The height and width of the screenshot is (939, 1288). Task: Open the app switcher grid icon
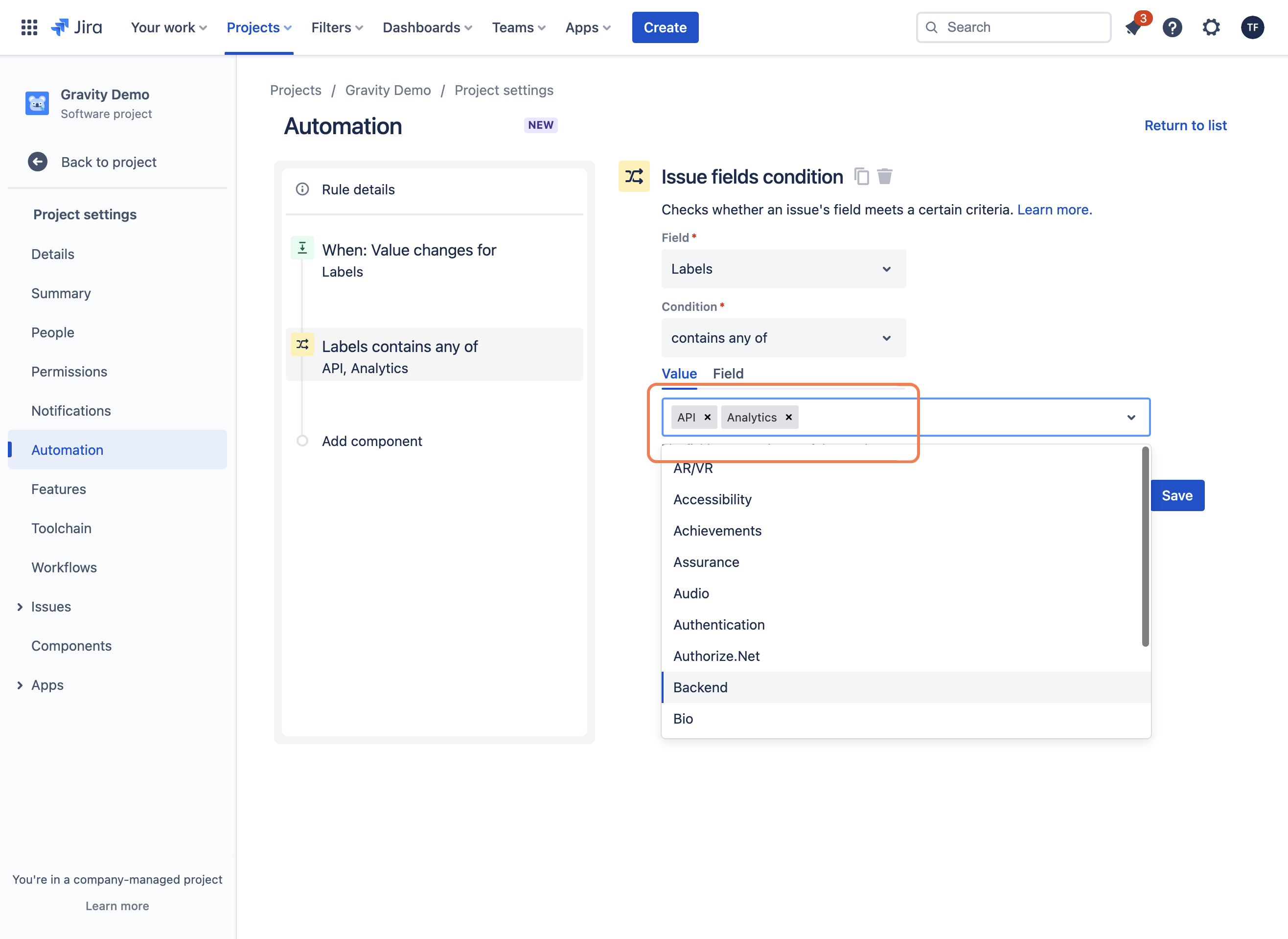(x=29, y=27)
